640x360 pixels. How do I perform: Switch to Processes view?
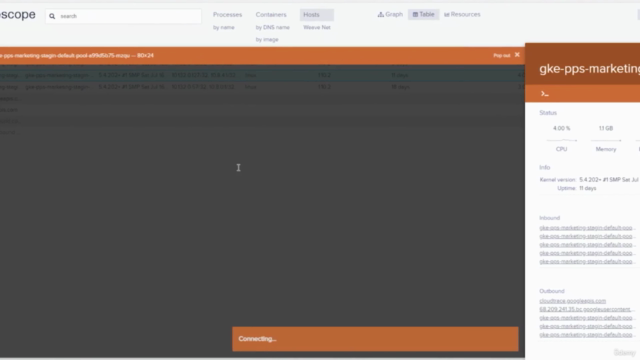point(227,15)
